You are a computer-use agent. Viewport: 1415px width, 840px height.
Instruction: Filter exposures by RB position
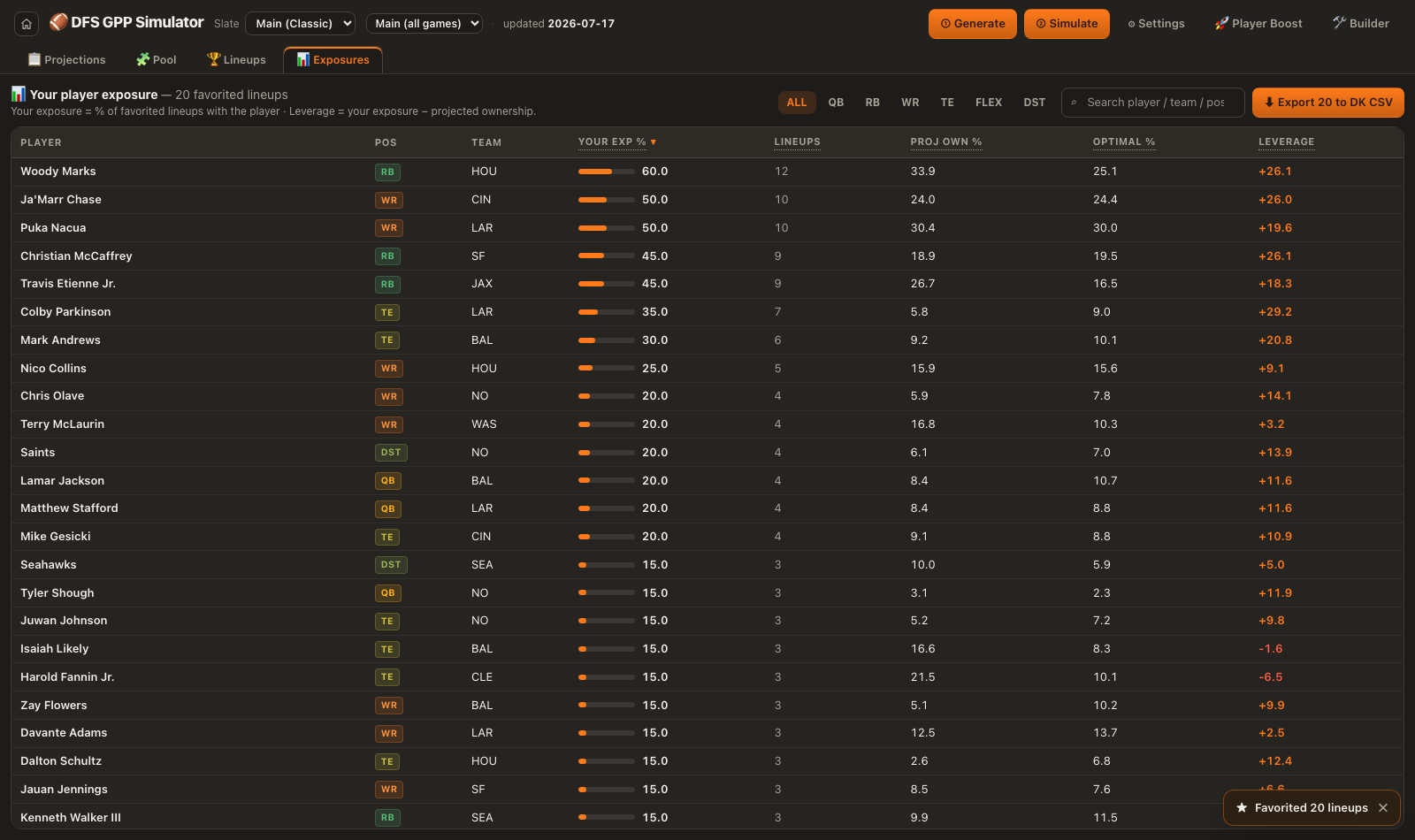pos(873,103)
